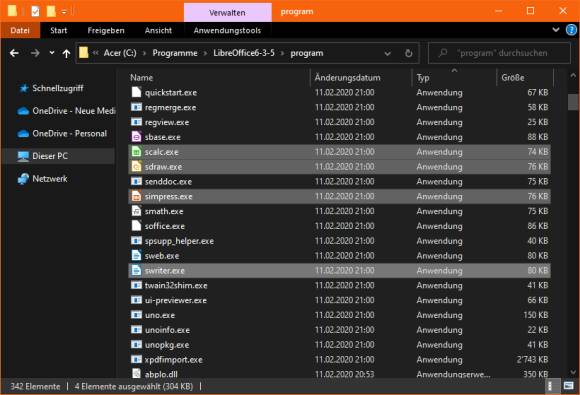Switch to large icons view in status bar

point(568,386)
